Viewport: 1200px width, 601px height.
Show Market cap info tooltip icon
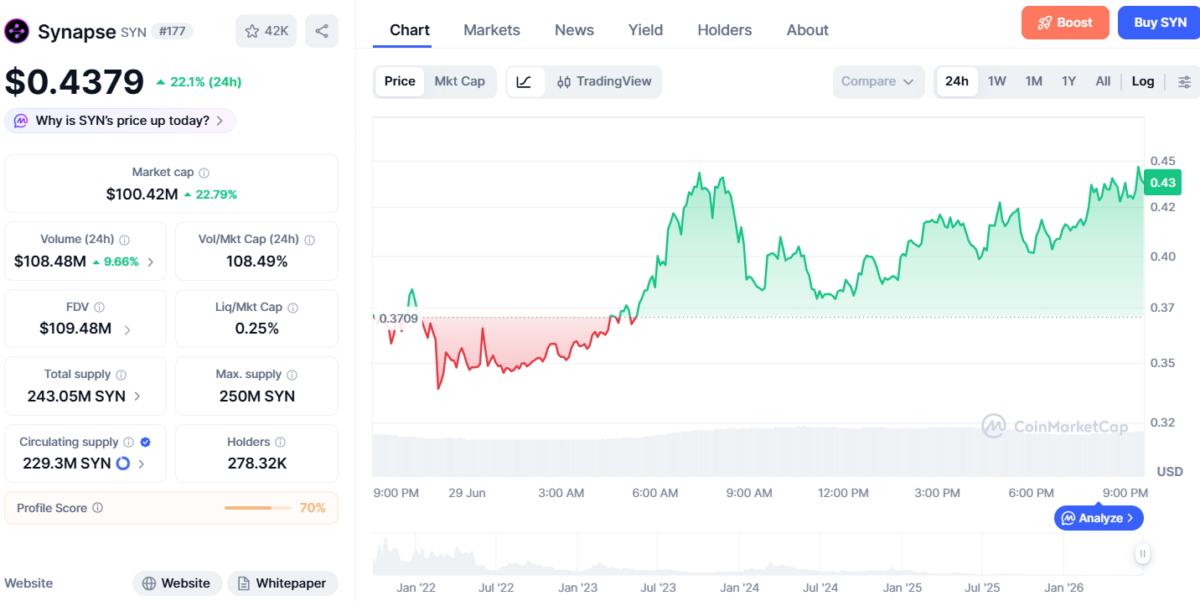204,173
